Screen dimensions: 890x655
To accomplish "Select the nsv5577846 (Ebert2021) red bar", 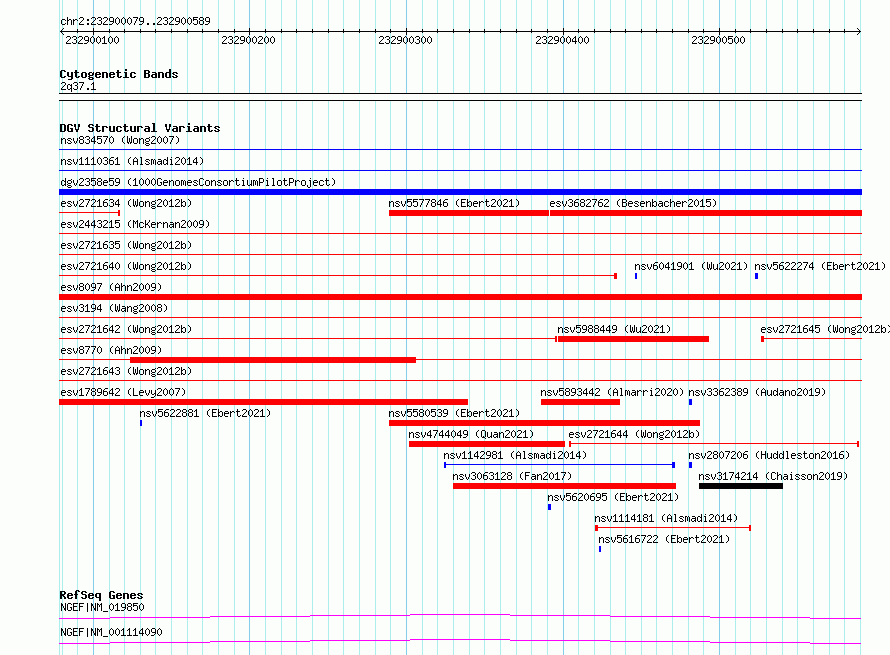I will pos(469,213).
